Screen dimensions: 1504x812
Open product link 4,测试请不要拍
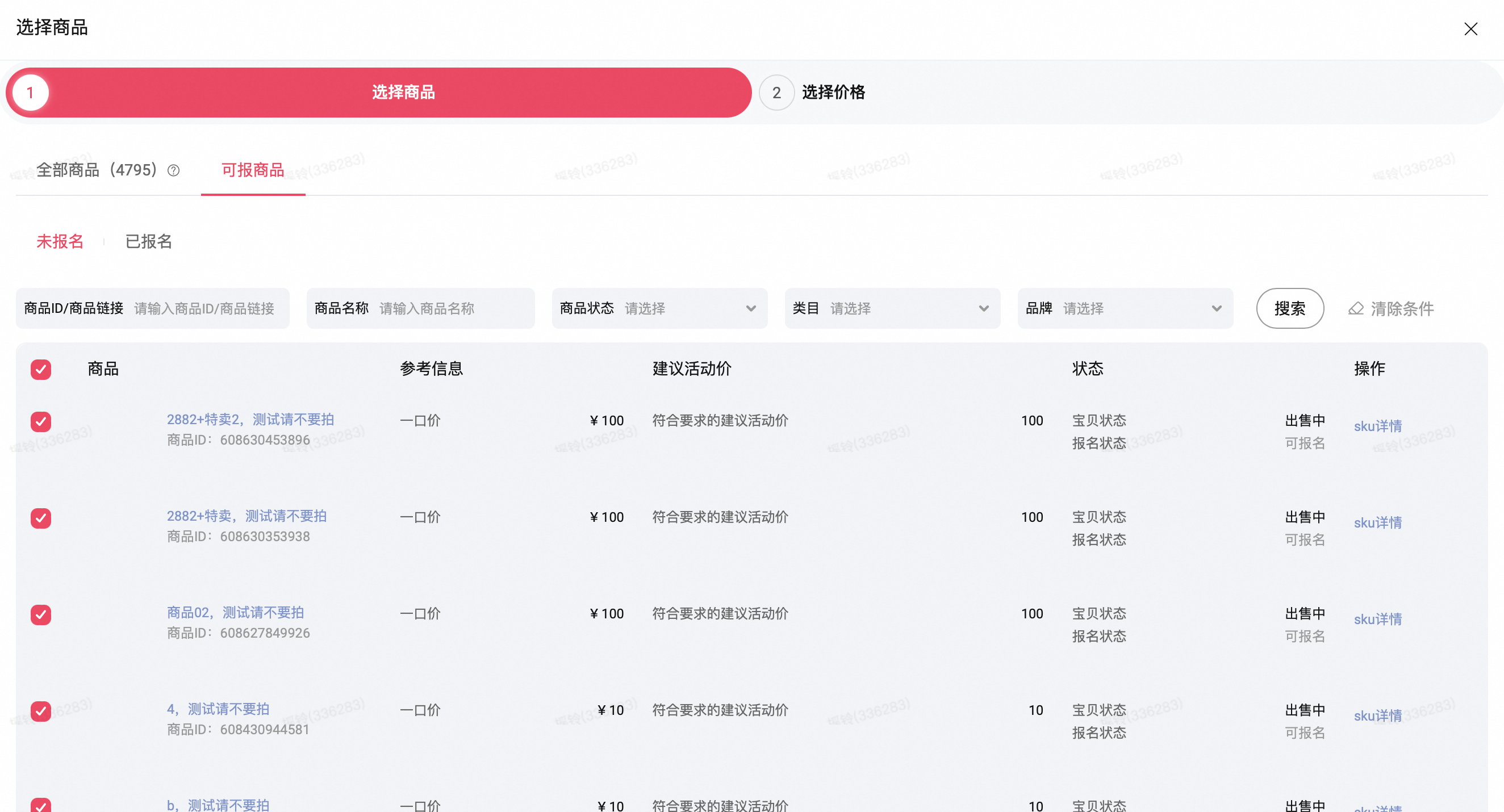coord(218,709)
